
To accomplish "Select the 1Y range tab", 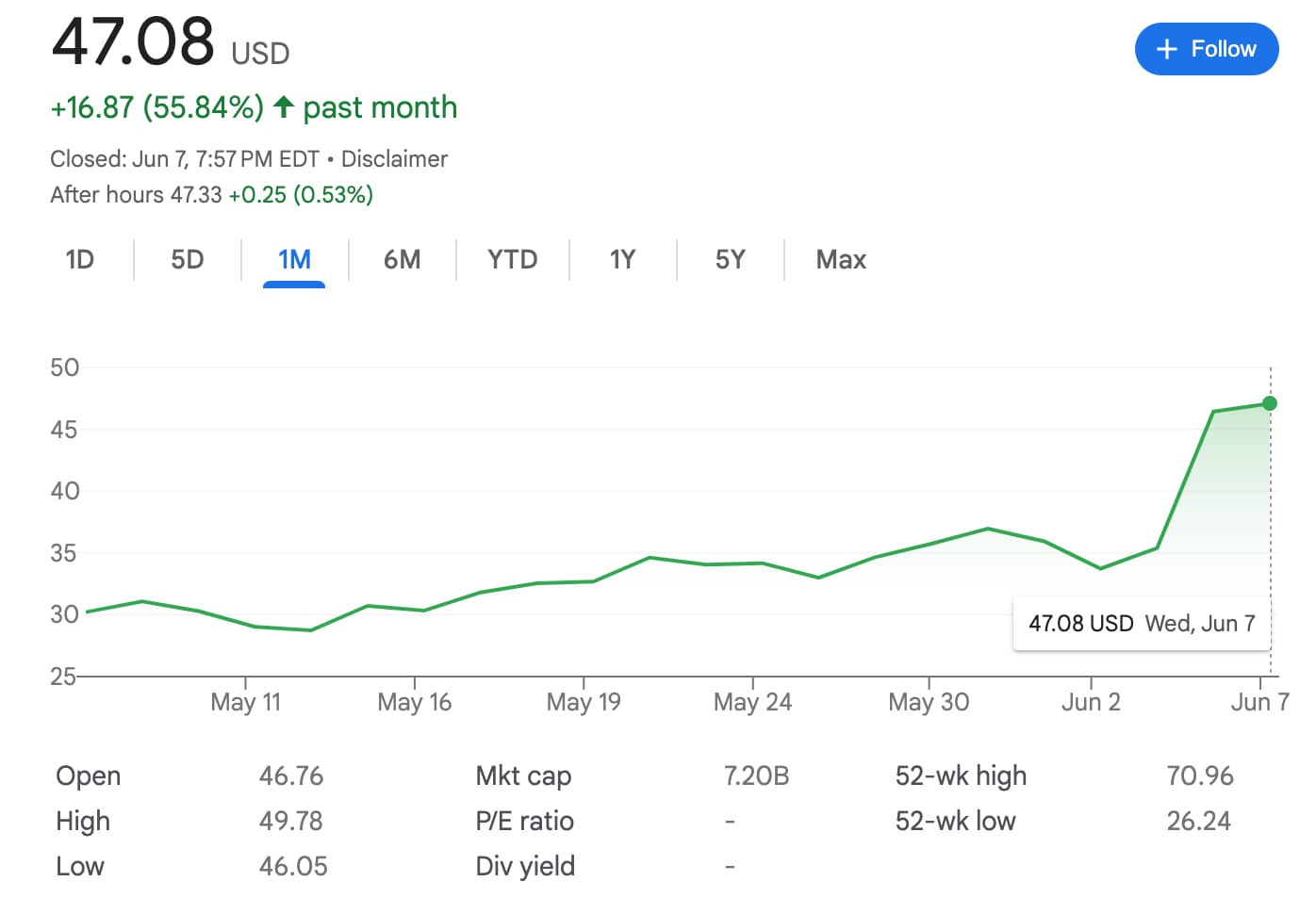I will (x=623, y=259).
